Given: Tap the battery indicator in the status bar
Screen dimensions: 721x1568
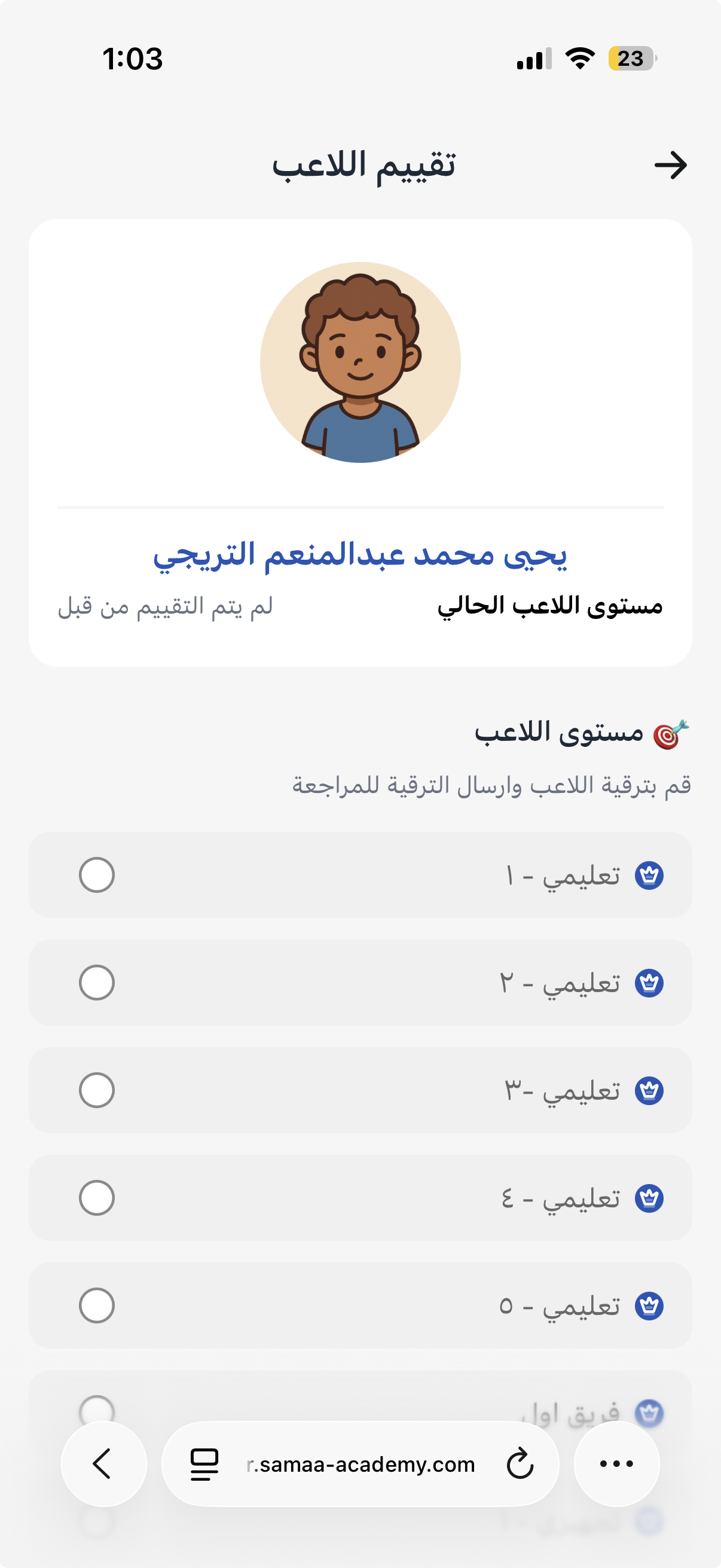Looking at the screenshot, I should point(631,59).
